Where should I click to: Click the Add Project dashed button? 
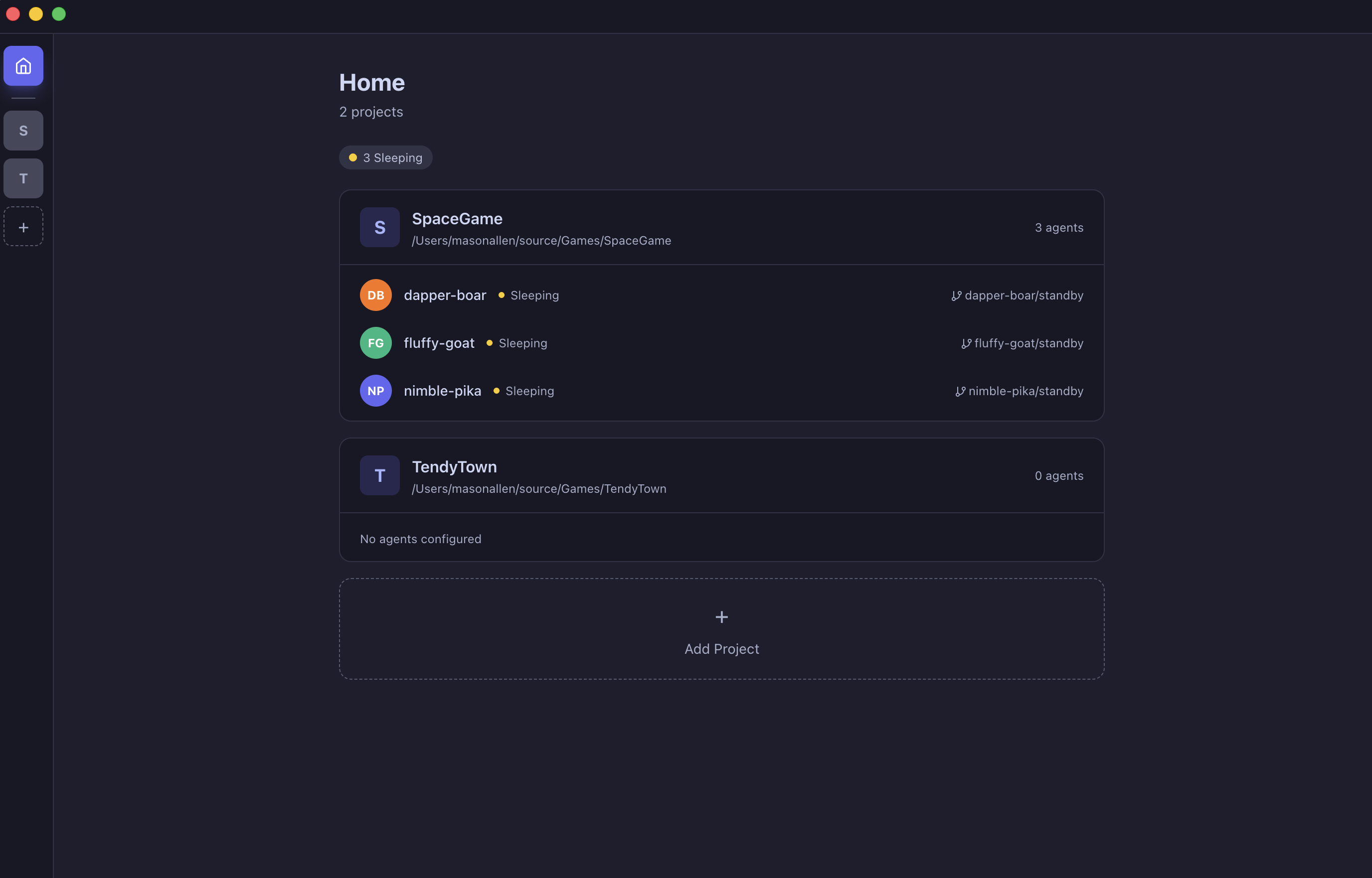pyautogui.click(x=721, y=629)
